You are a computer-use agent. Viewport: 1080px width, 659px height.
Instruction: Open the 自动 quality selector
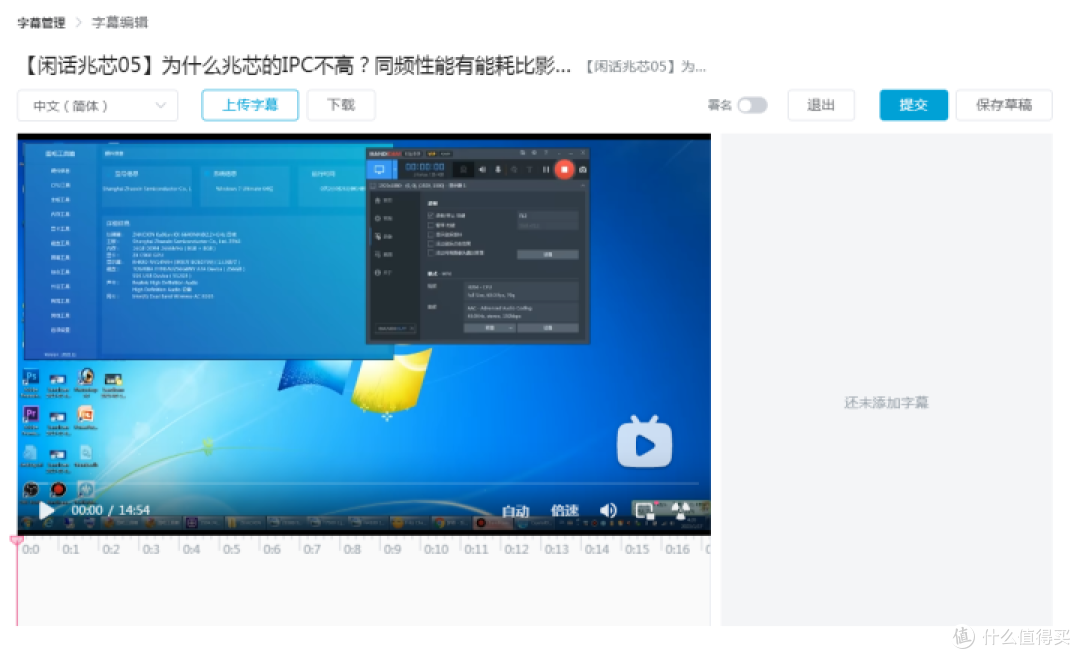click(515, 511)
